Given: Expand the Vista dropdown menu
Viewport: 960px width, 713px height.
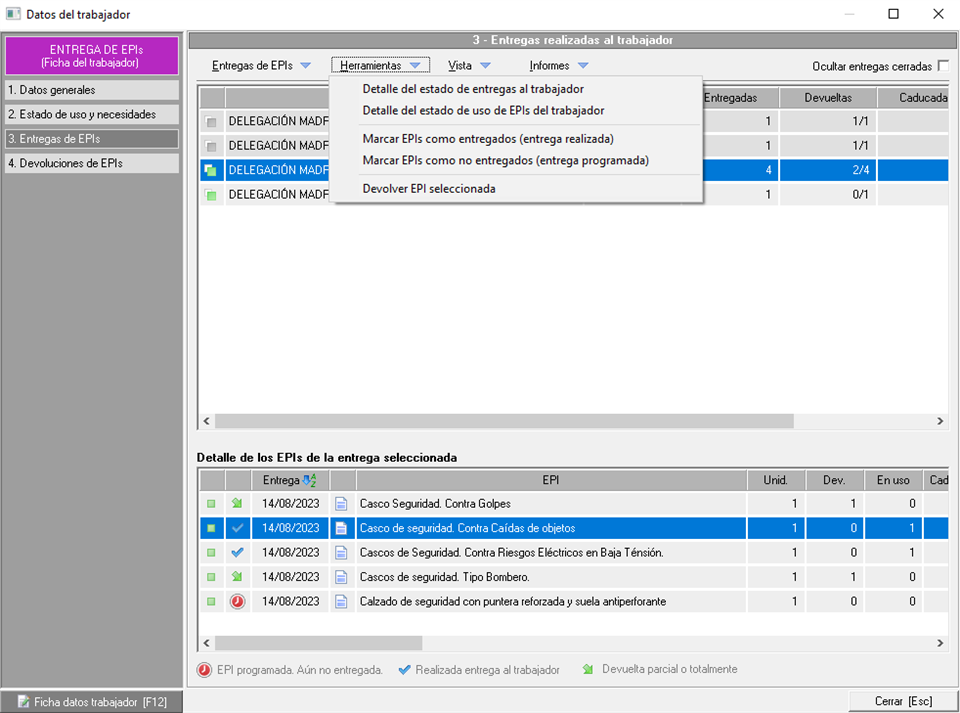Looking at the screenshot, I should pos(469,66).
